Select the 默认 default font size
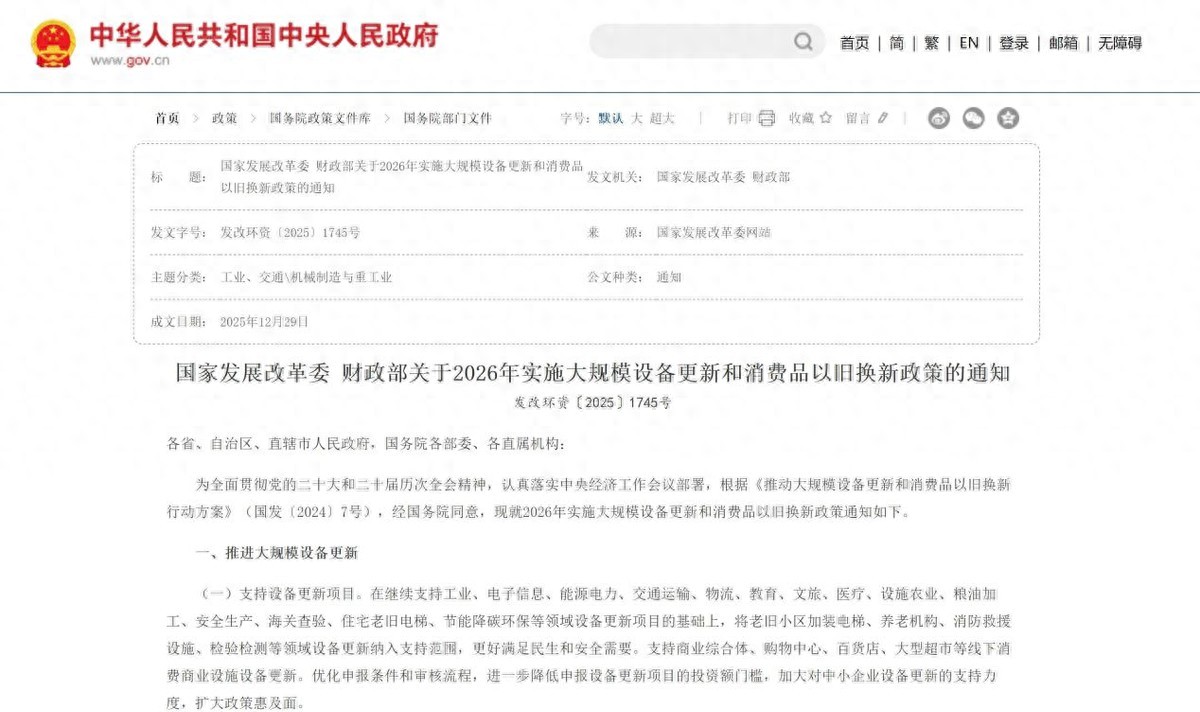 click(608, 117)
